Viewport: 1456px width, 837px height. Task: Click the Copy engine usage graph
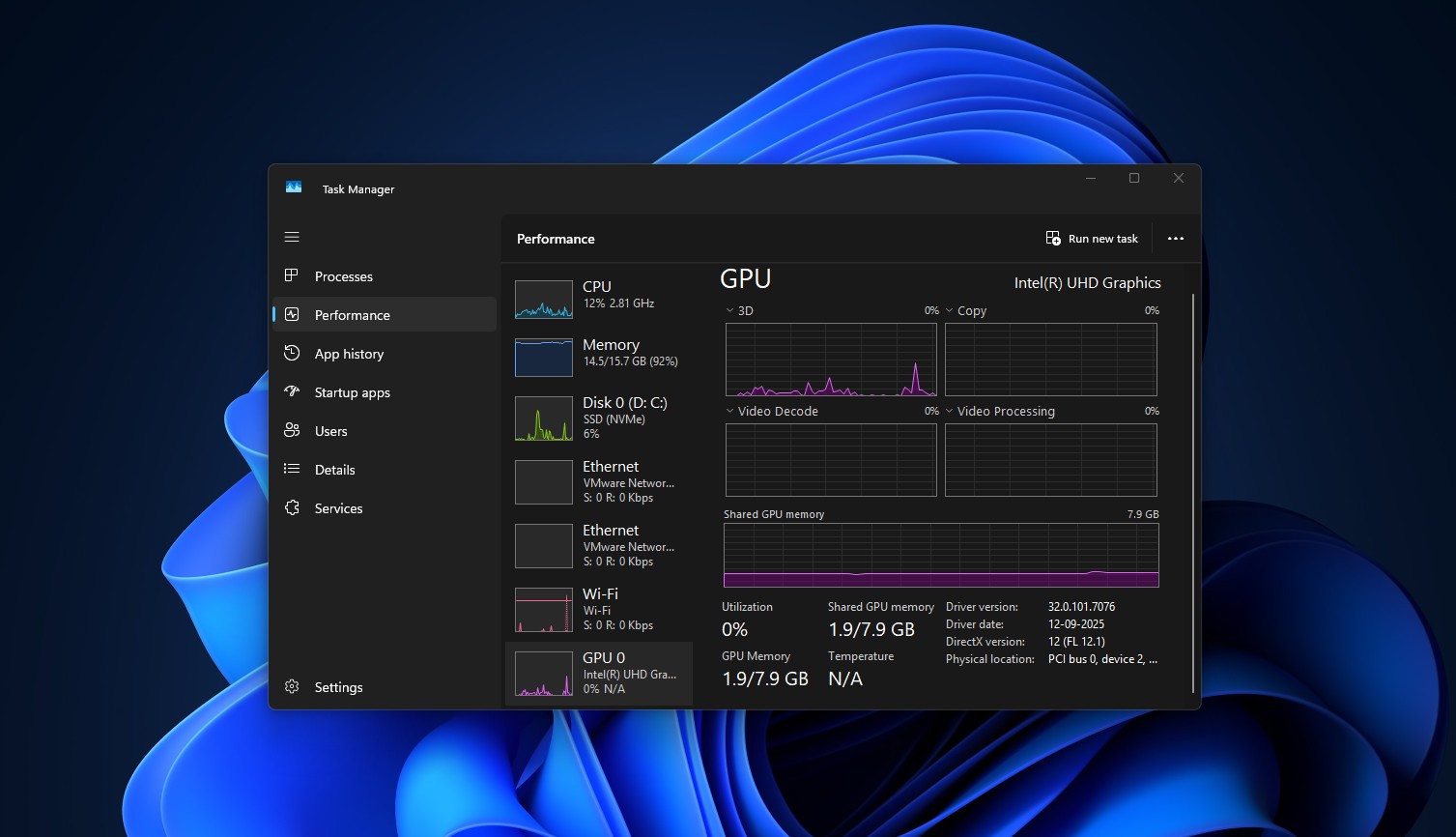tap(1050, 360)
